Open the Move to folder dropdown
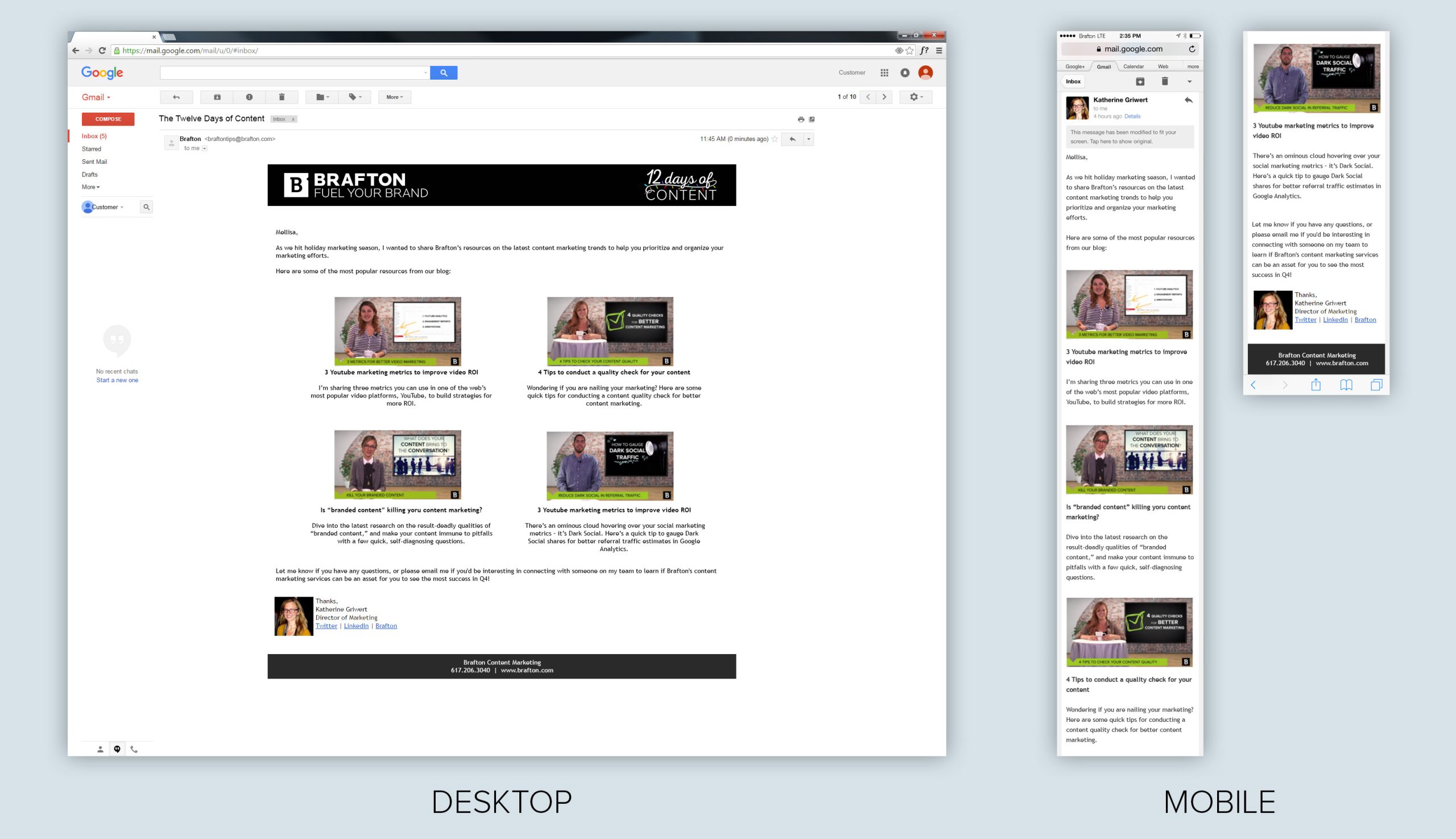Image resolution: width=1456 pixels, height=839 pixels. (322, 97)
